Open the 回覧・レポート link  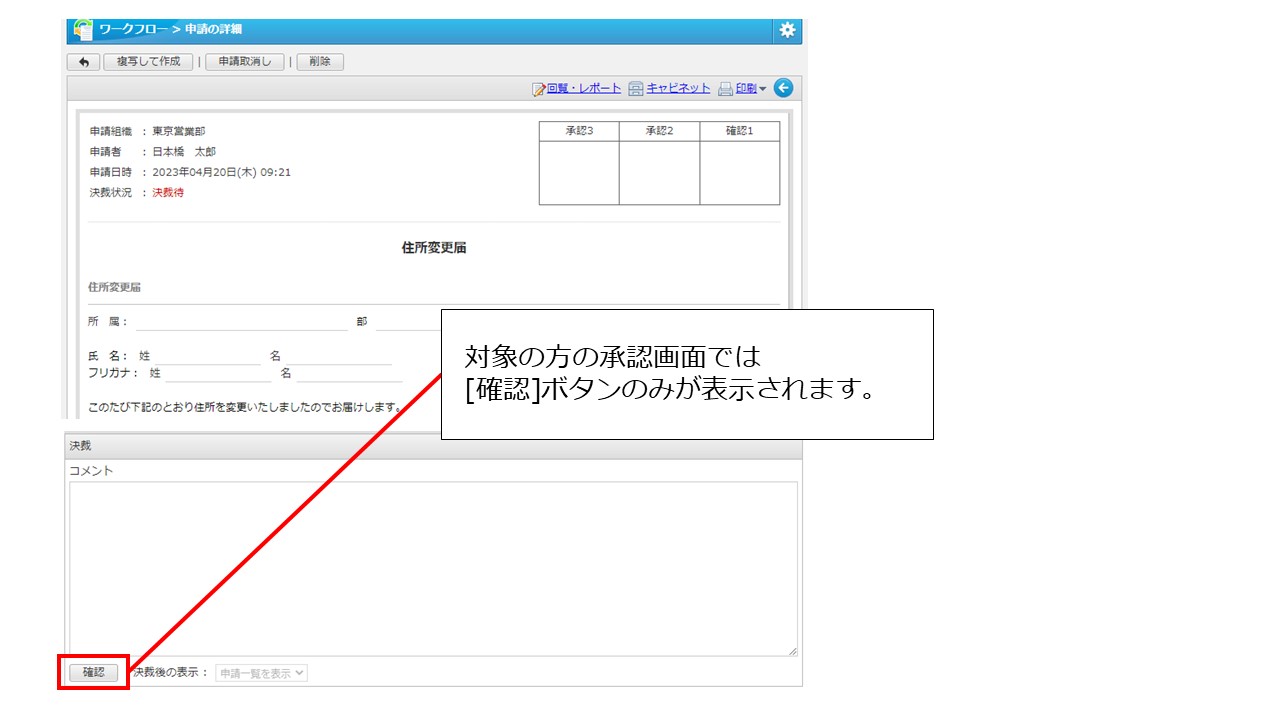pos(584,89)
